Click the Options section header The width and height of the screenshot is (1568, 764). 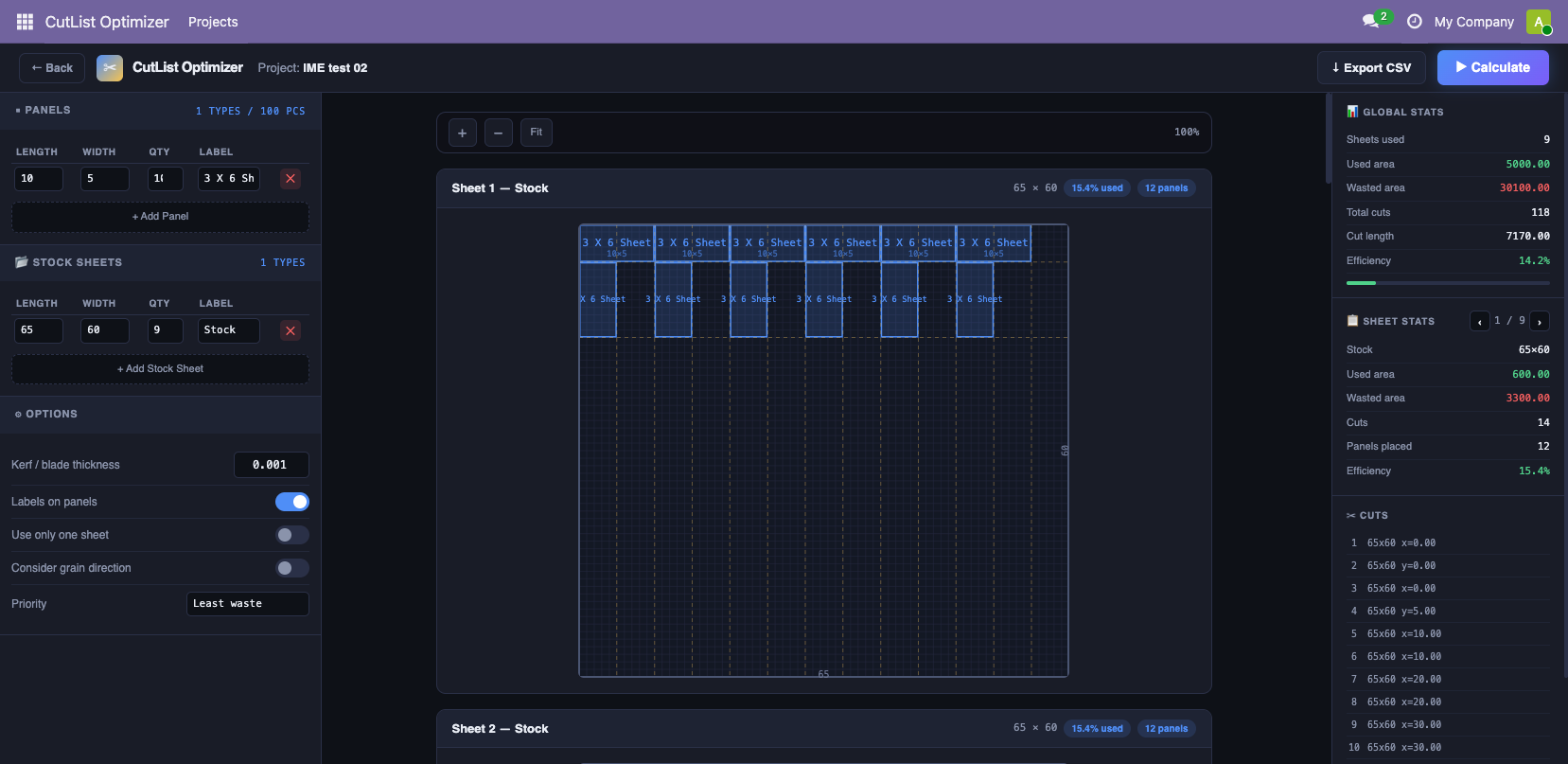tap(160, 415)
